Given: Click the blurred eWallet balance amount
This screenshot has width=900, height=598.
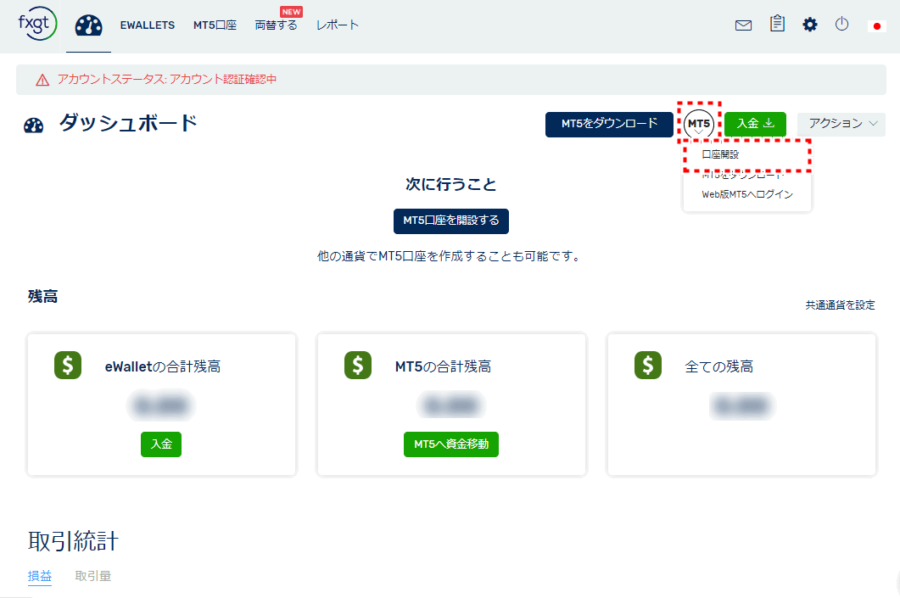Looking at the screenshot, I should [x=161, y=406].
